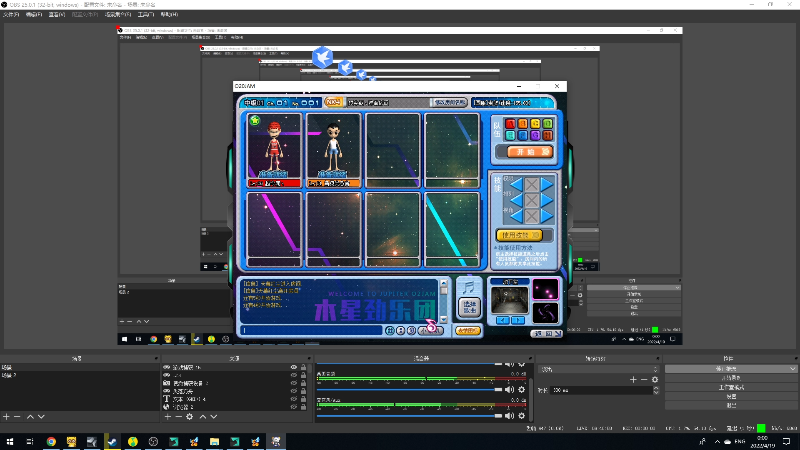Click right arrow of first skill row

point(547,184)
